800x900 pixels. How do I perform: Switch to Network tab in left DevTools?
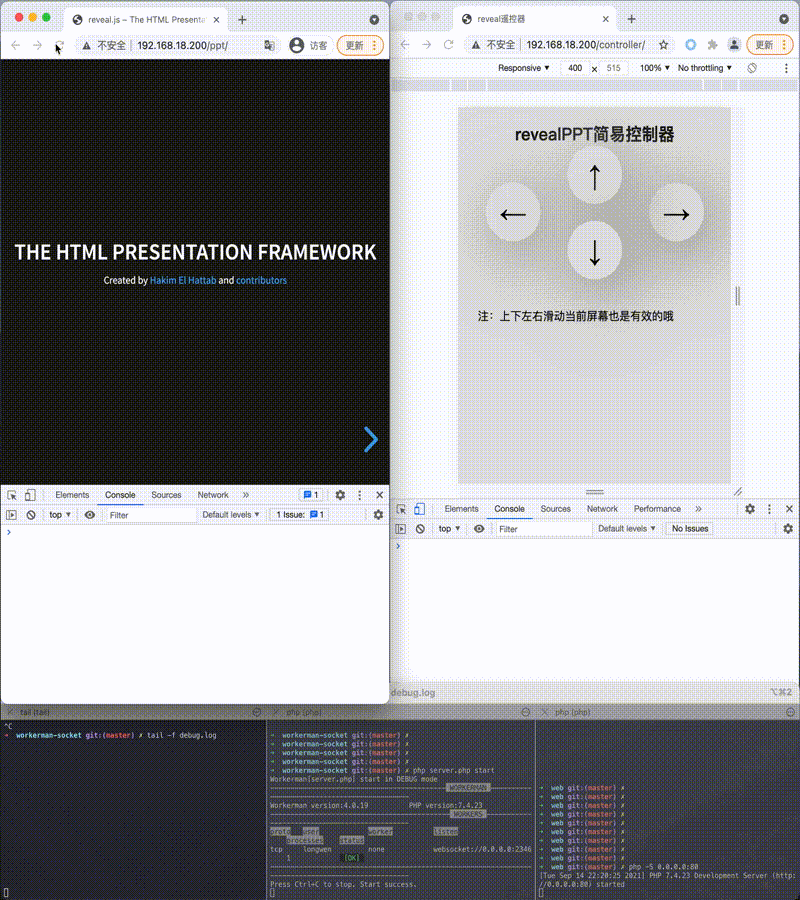[x=213, y=495]
